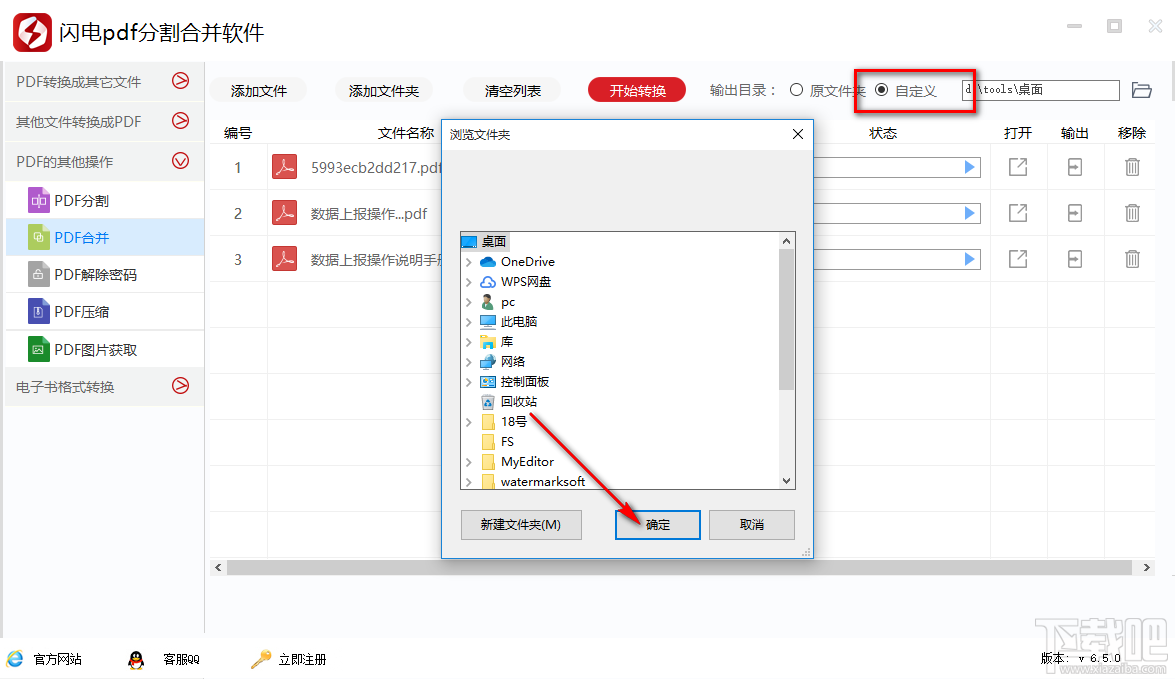1175x679 pixels.
Task: Select the 自定义 output directory option
Action: [x=881, y=89]
